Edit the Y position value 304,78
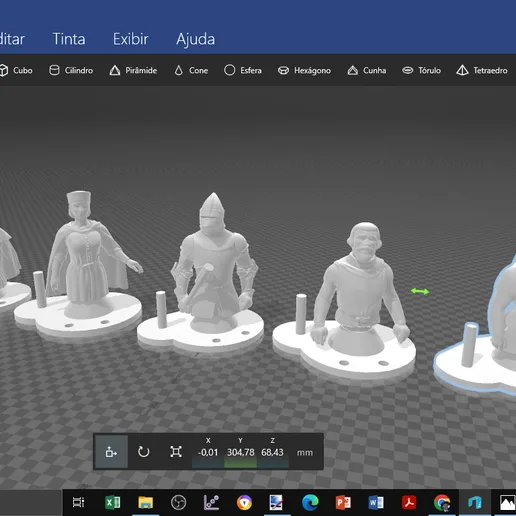516x516 pixels. click(240, 452)
